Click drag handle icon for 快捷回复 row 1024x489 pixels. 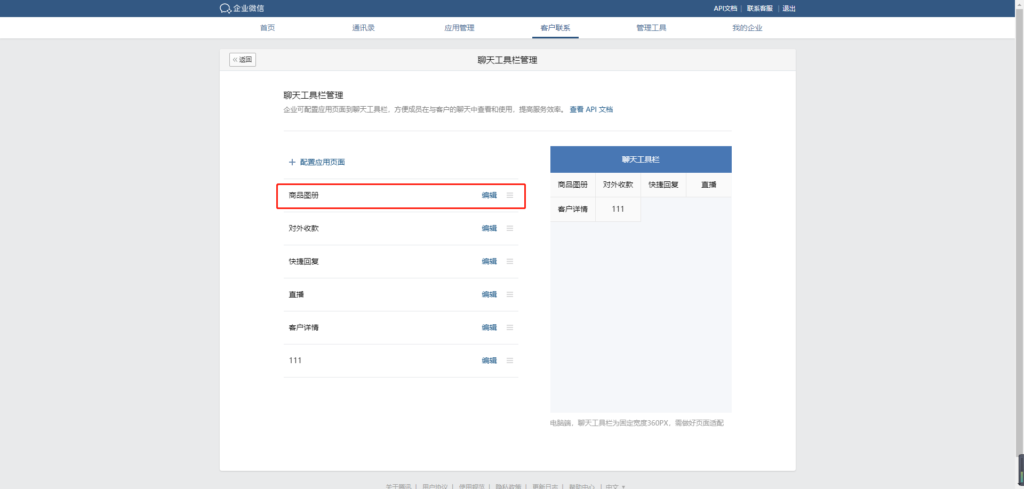click(510, 261)
